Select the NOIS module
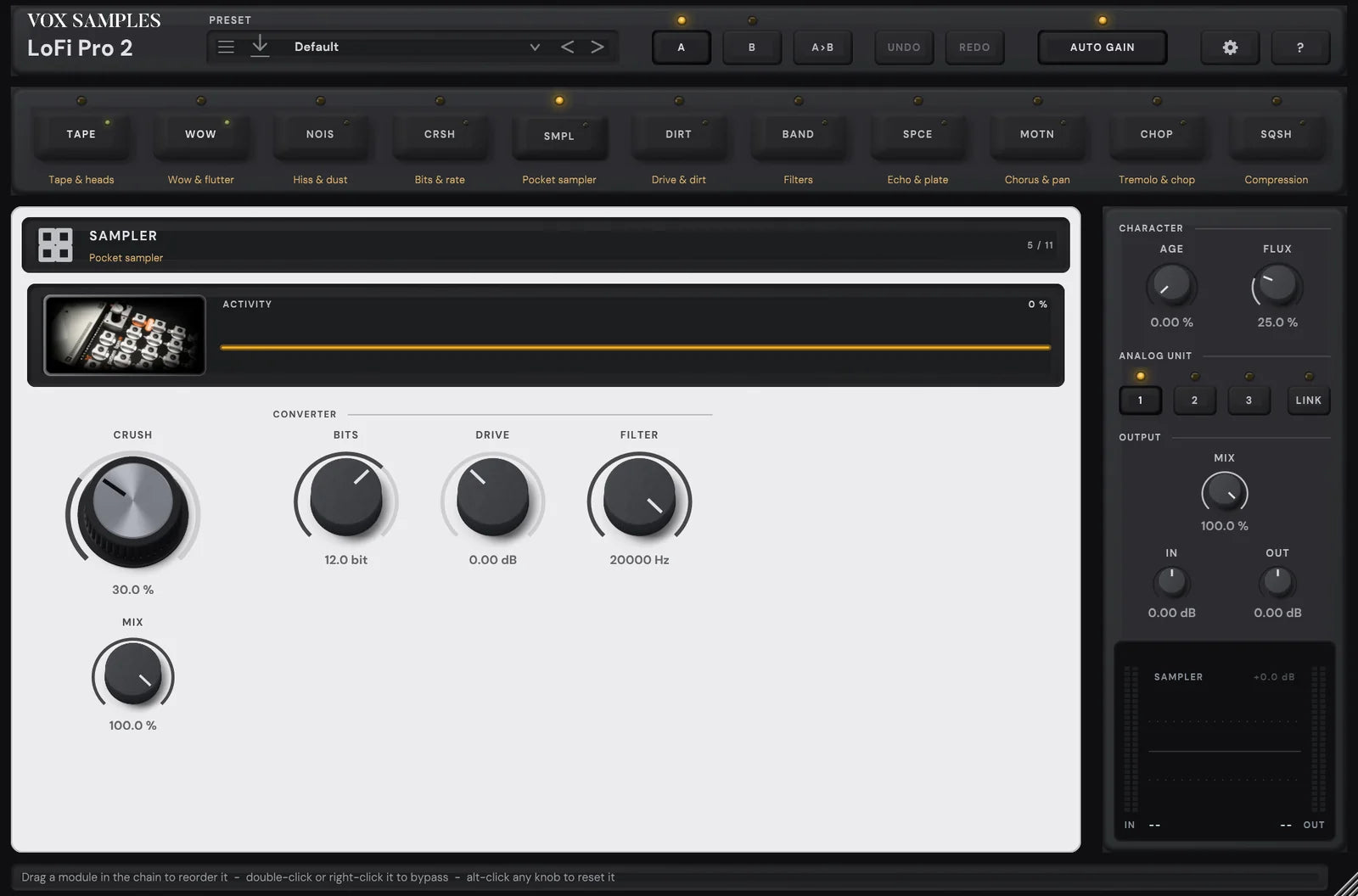1358x896 pixels. point(320,134)
